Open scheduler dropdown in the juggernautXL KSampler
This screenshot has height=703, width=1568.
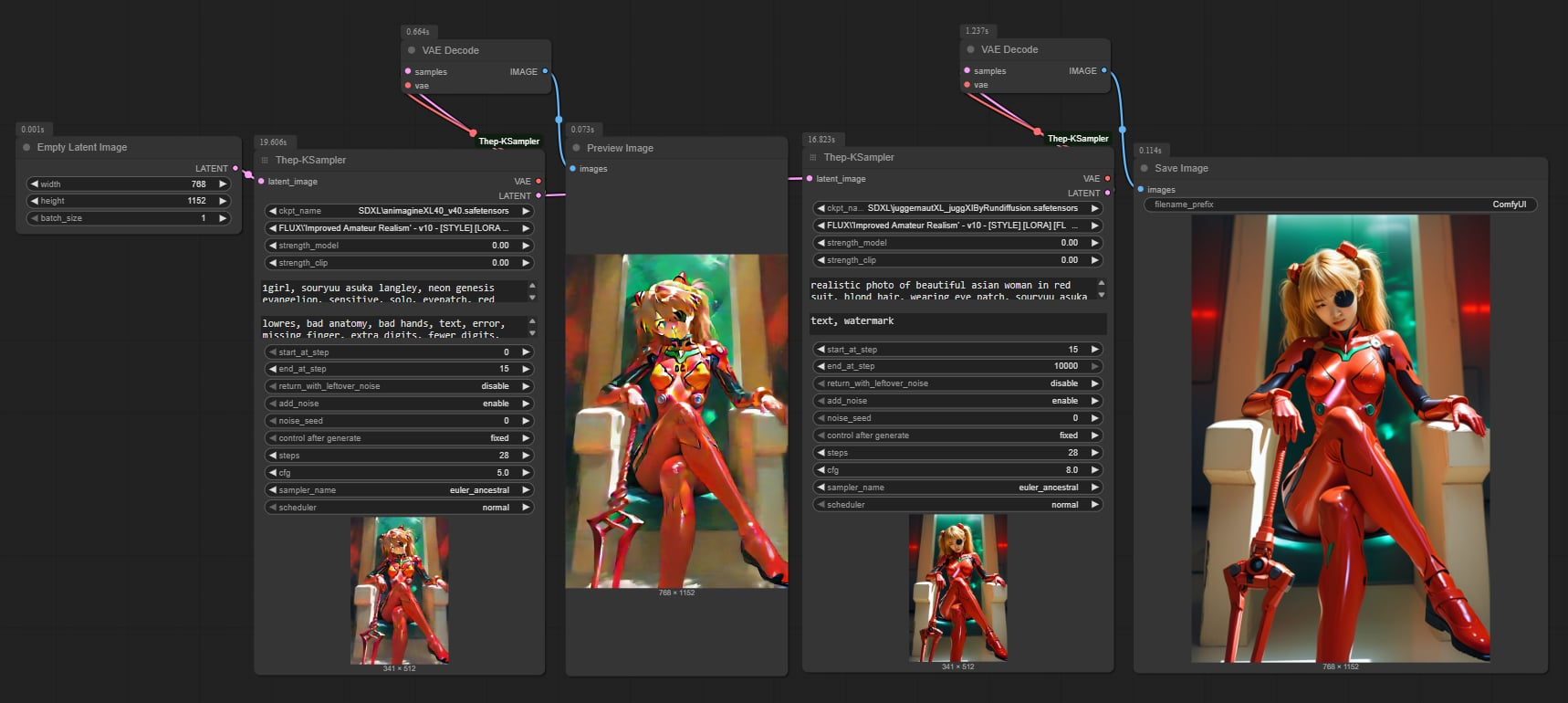(x=957, y=505)
